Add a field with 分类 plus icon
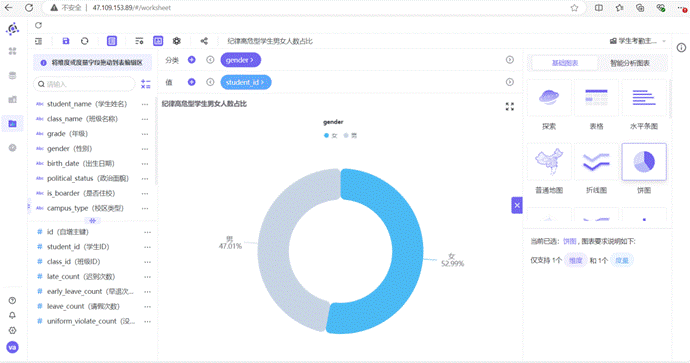 tap(191, 60)
